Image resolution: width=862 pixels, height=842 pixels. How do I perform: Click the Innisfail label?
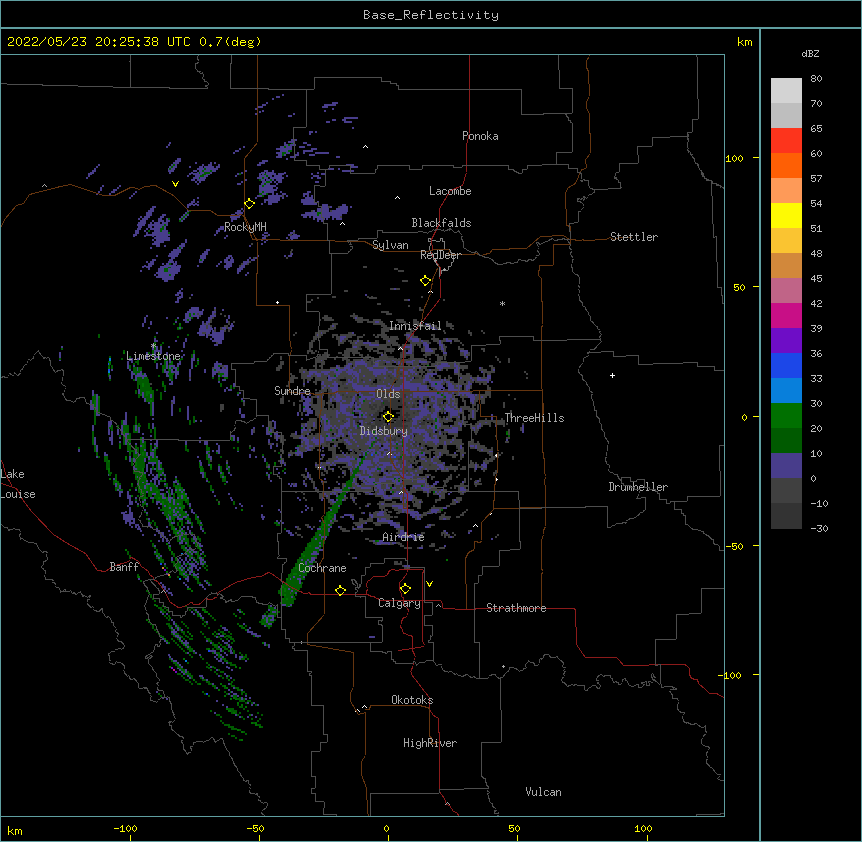415,326
